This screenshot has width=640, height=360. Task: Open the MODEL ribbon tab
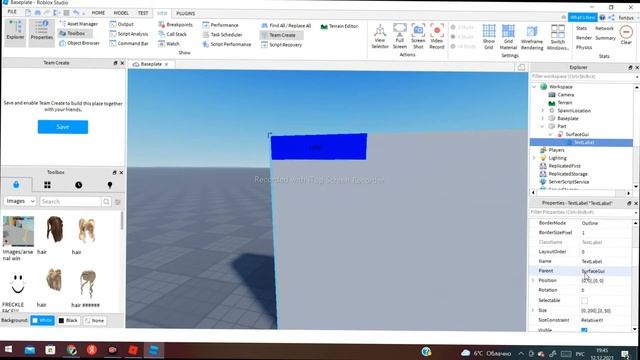click(x=121, y=13)
